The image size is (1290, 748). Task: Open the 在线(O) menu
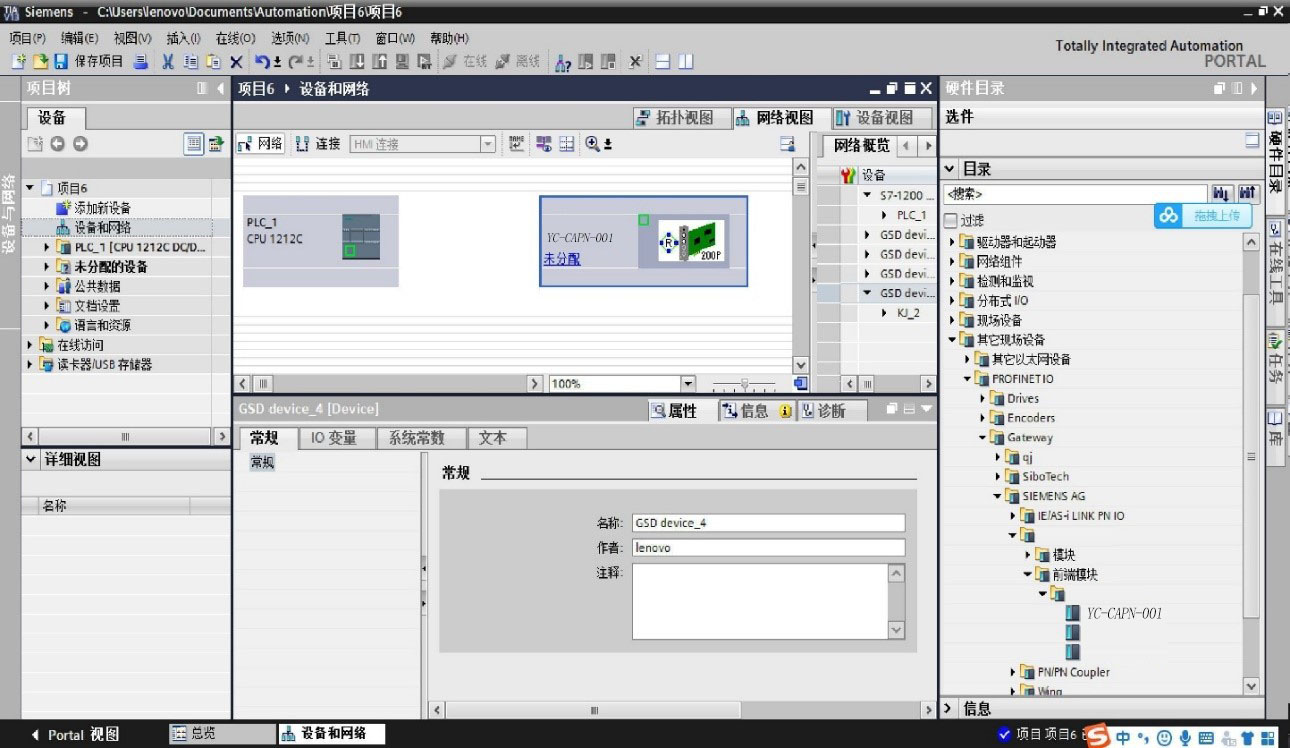coord(236,38)
